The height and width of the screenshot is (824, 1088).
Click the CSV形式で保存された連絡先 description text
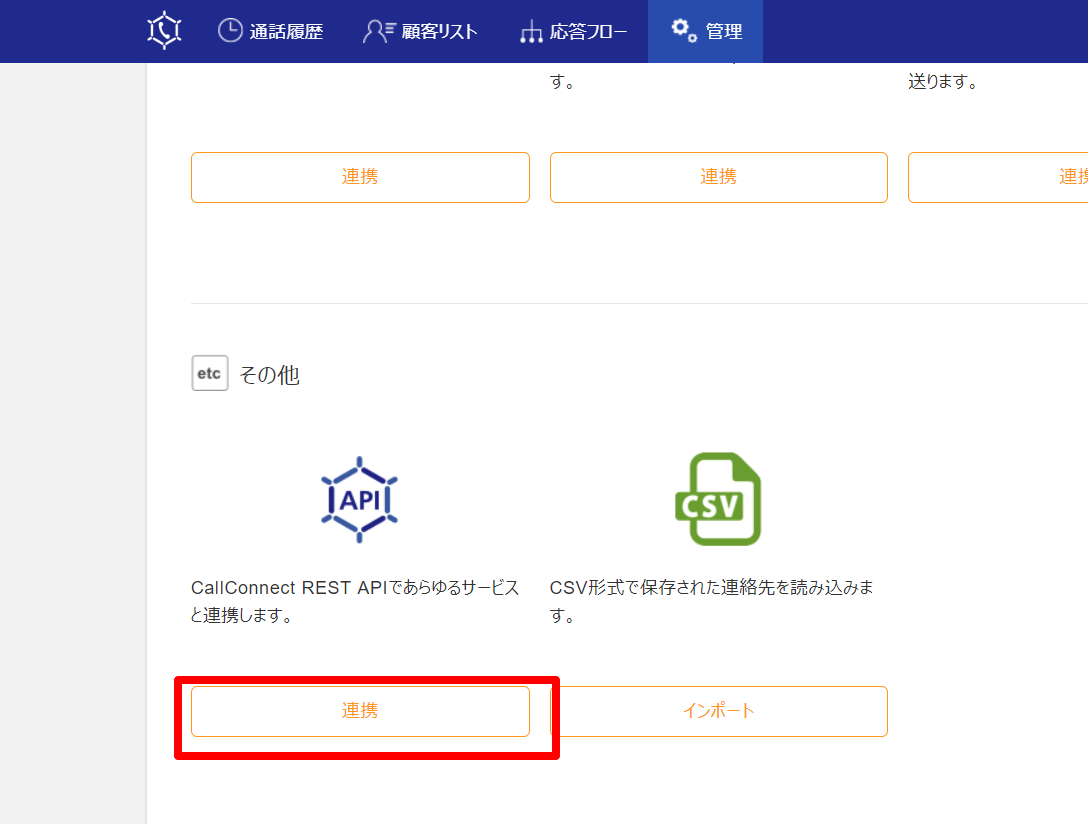[712, 601]
